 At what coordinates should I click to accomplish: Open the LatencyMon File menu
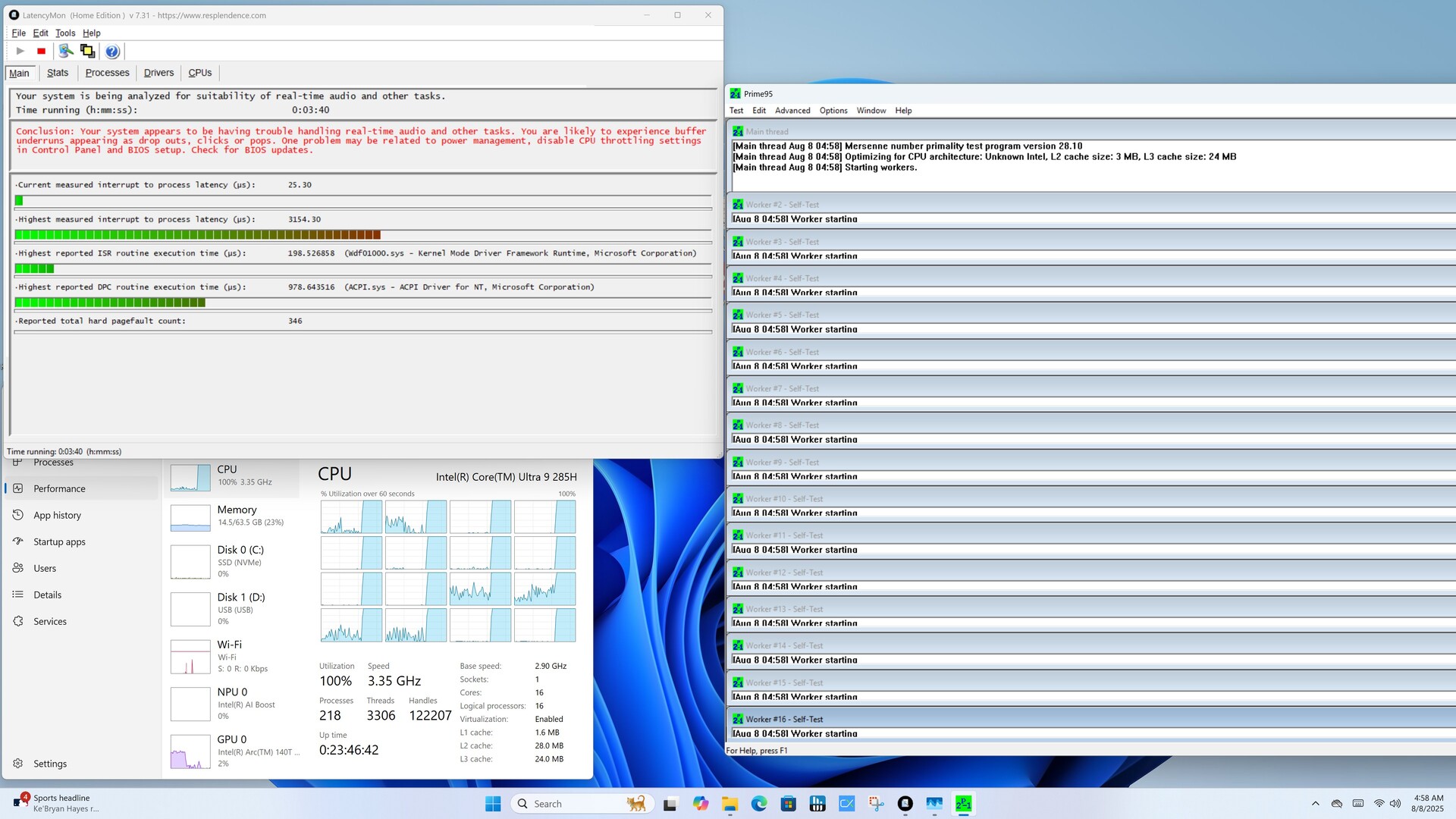[x=19, y=33]
